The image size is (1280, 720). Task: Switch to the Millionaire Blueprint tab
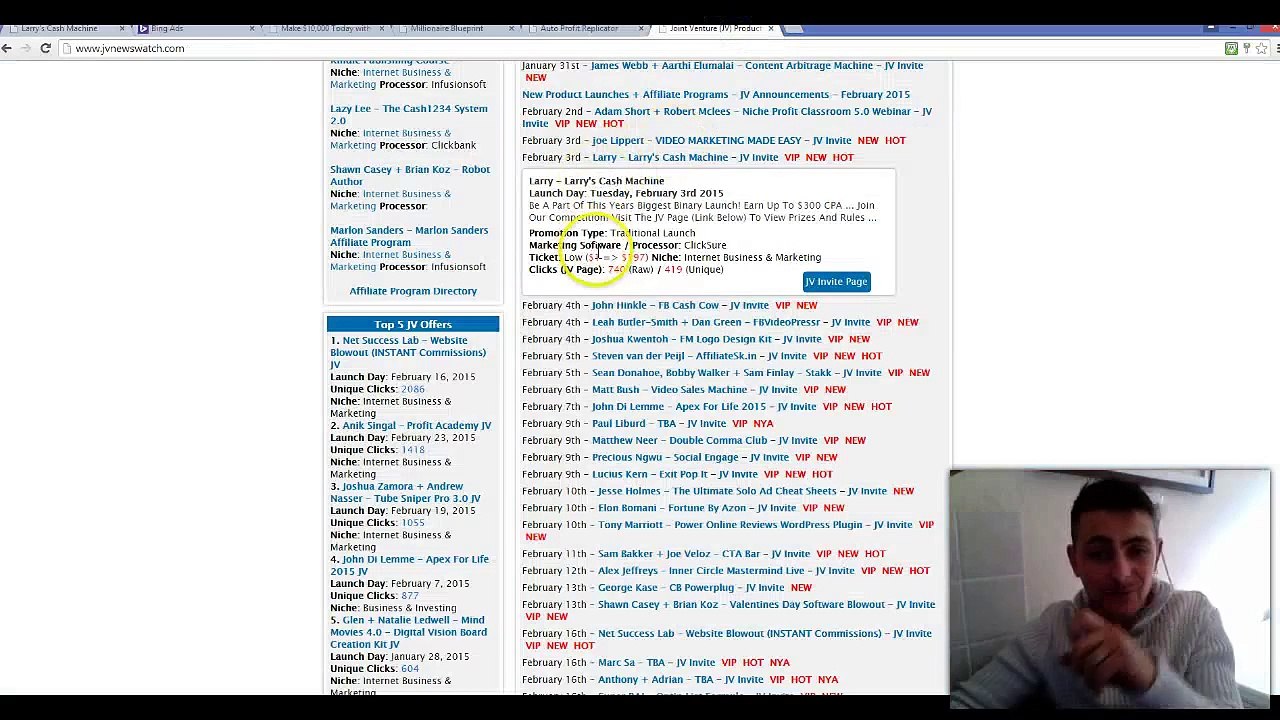tap(455, 28)
